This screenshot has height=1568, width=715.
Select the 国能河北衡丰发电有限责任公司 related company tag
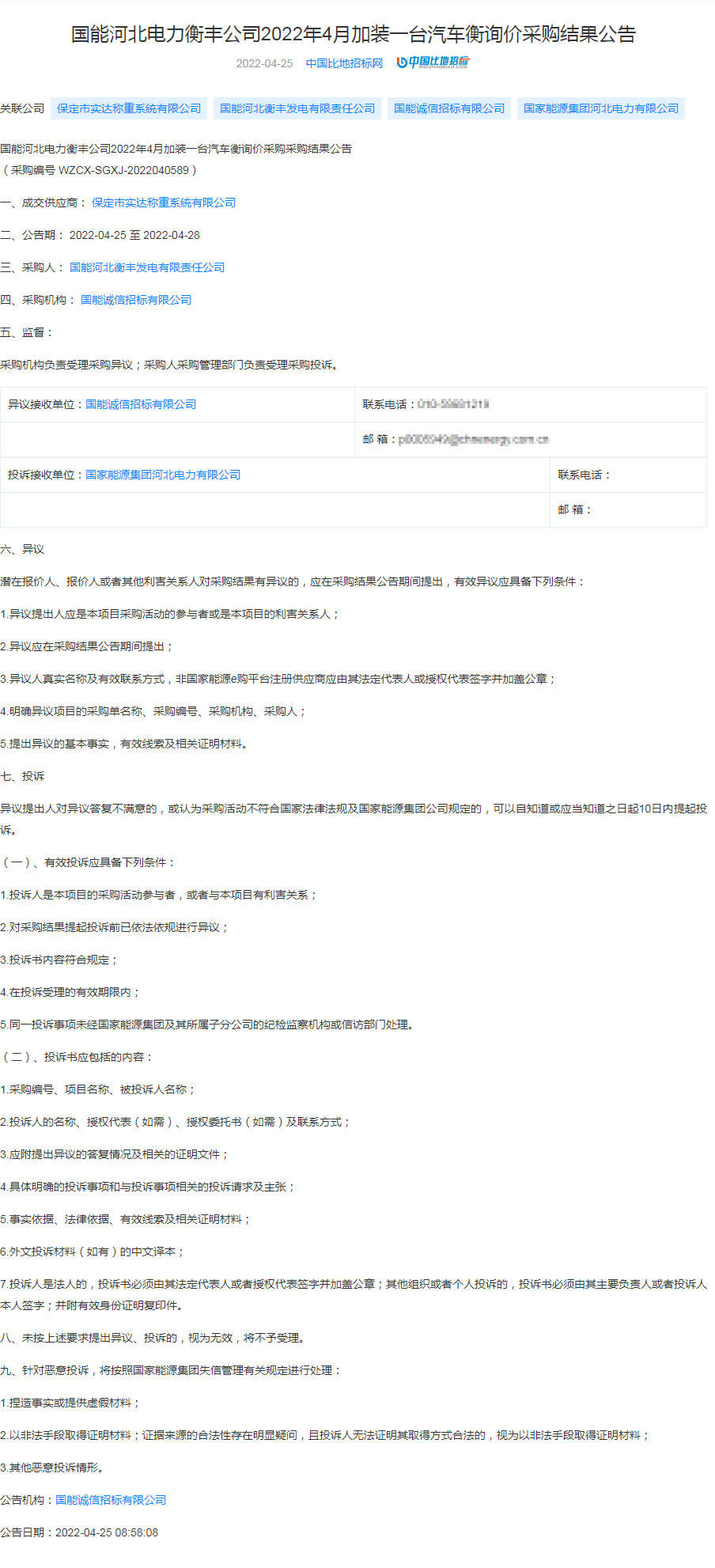297,108
